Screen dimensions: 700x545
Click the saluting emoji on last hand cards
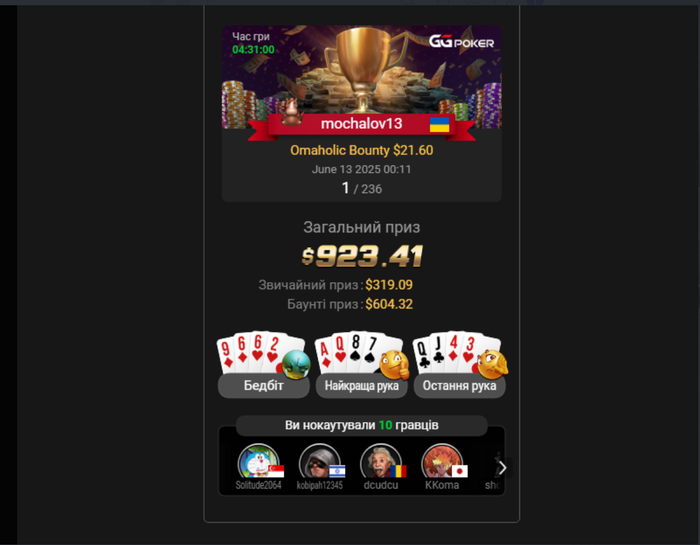[492, 364]
